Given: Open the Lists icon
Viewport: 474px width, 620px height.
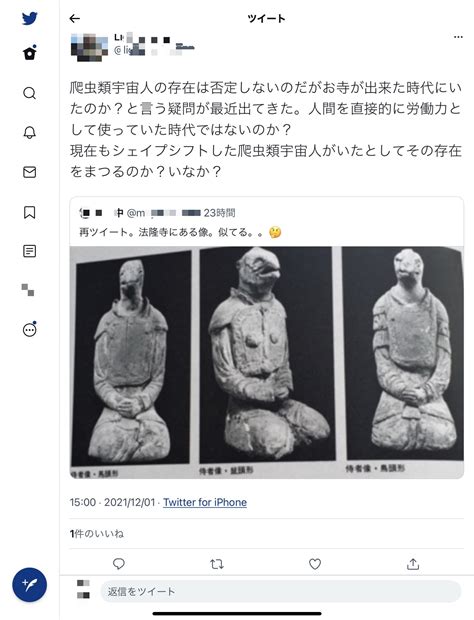Looking at the screenshot, I should pos(30,251).
